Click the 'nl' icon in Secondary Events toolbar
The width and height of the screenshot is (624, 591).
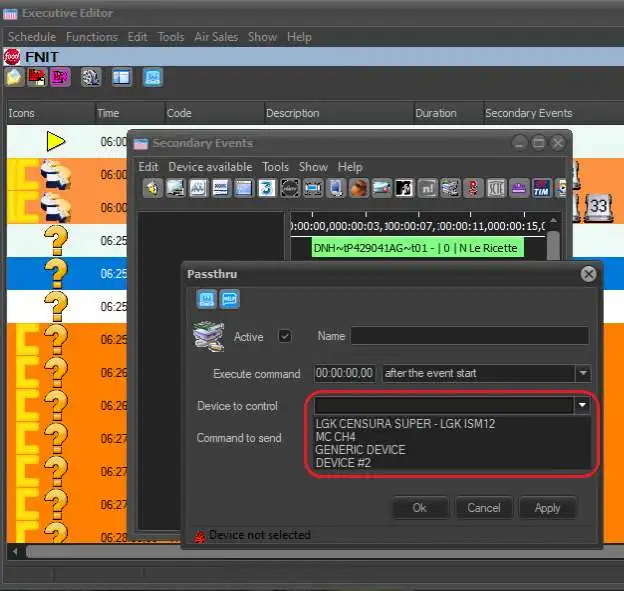pyautogui.click(x=427, y=187)
